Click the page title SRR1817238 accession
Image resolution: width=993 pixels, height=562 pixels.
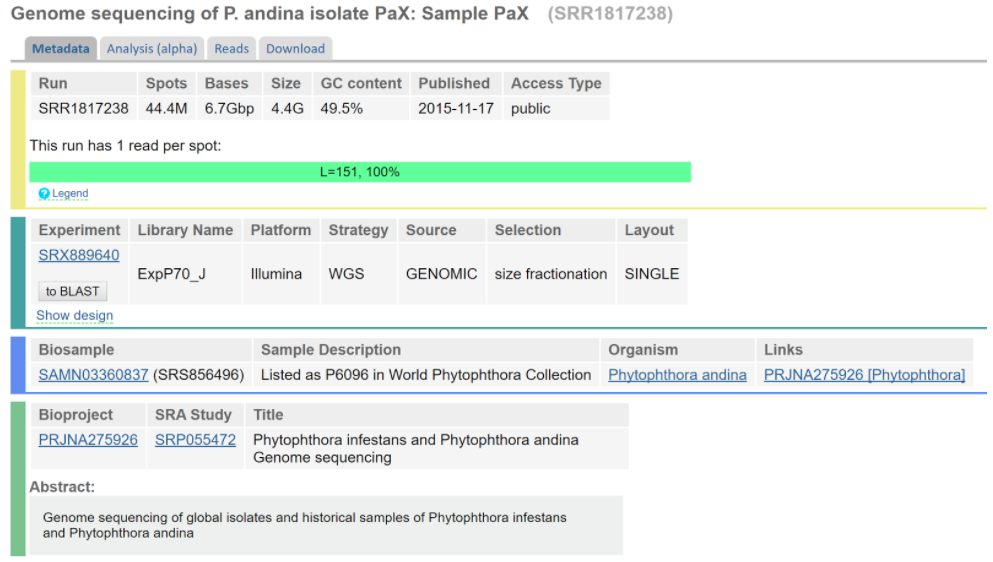[x=610, y=14]
